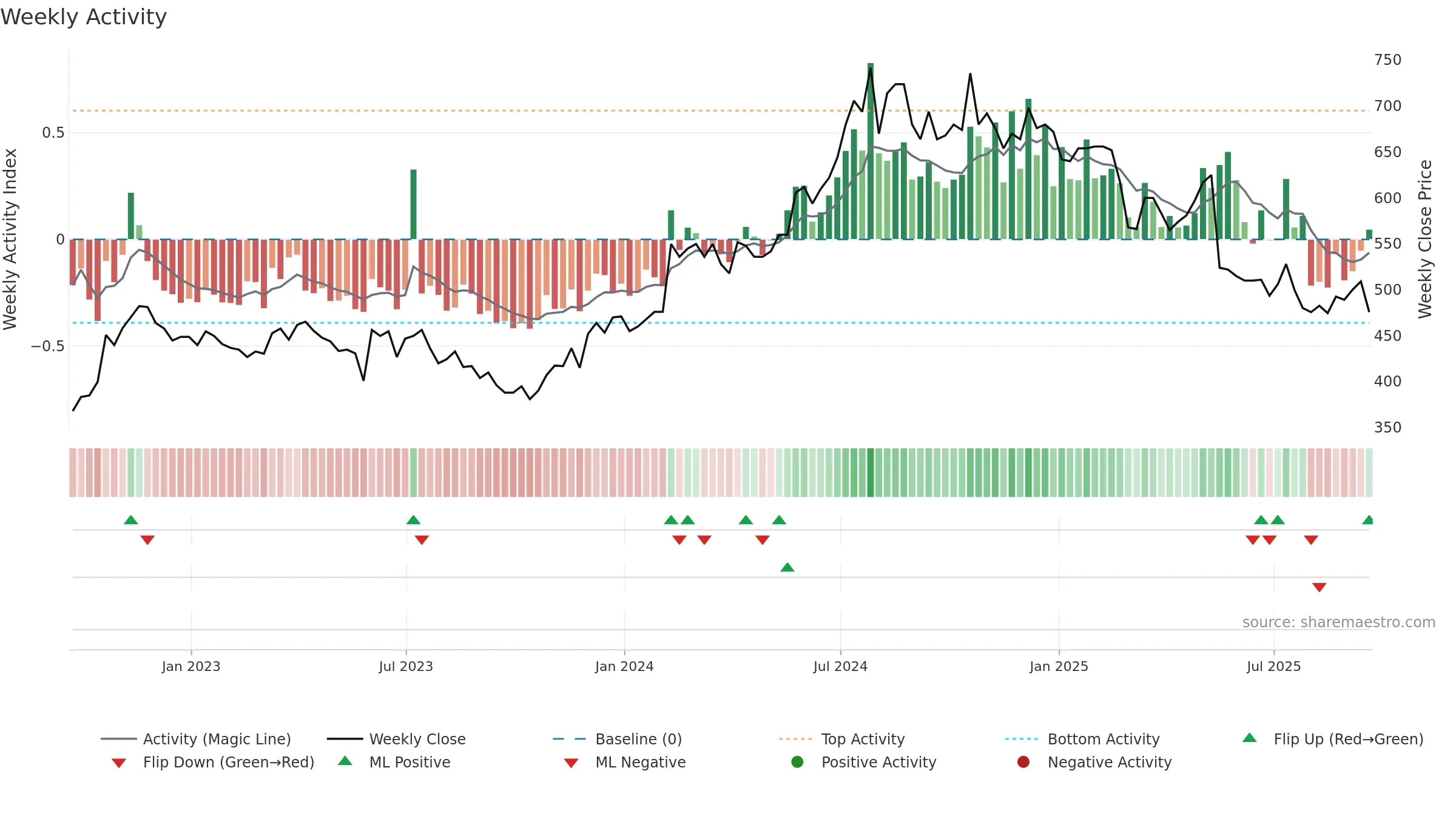Click the Jan 2025 axis label
This screenshot has width=1456, height=819.
coord(1059,667)
